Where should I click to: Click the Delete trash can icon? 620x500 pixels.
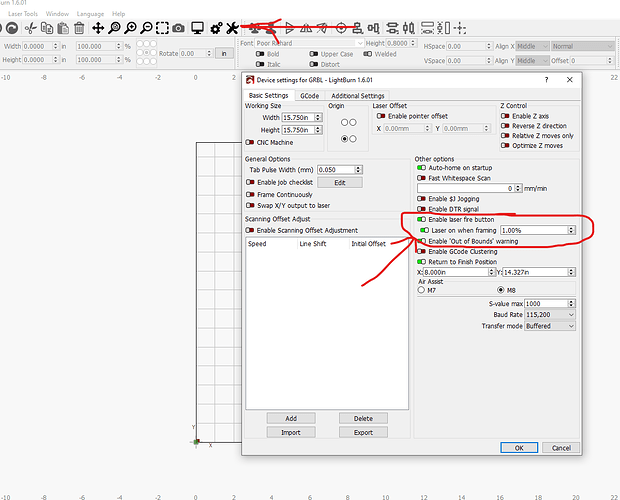(79, 28)
